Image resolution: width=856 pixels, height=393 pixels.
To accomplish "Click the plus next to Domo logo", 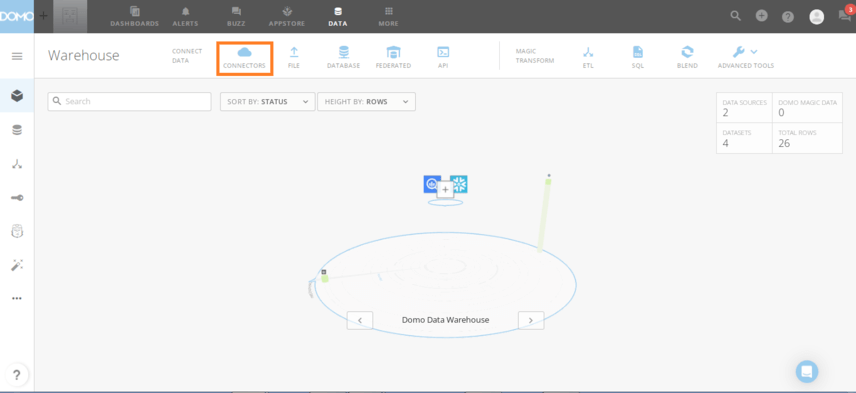I will [x=44, y=16].
